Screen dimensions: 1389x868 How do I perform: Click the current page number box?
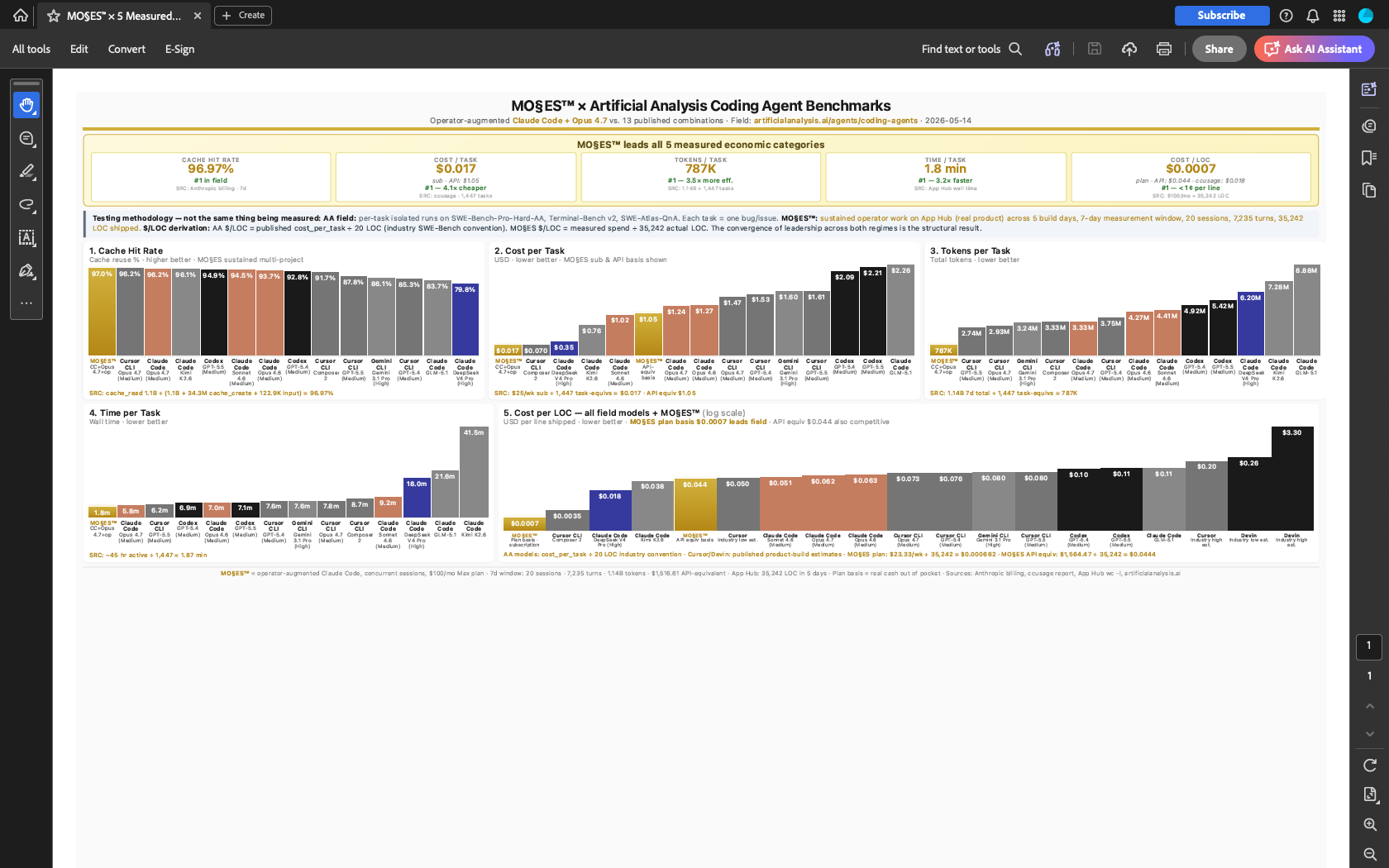[x=1369, y=646]
